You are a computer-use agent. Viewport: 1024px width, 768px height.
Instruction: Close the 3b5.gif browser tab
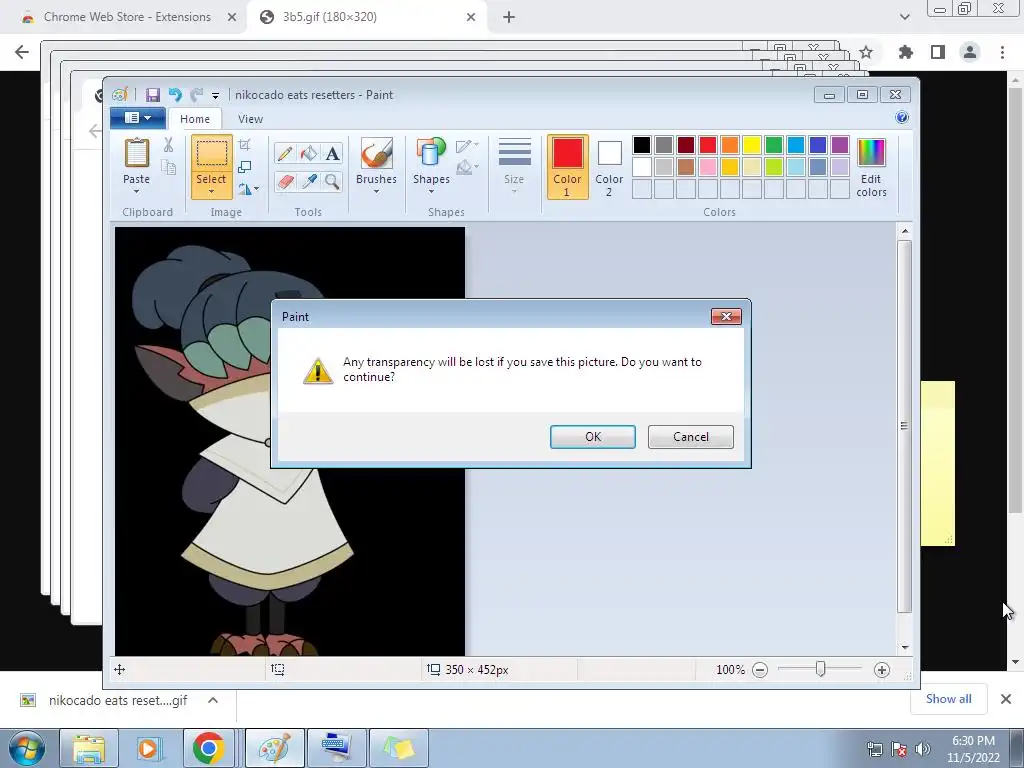pos(471,18)
